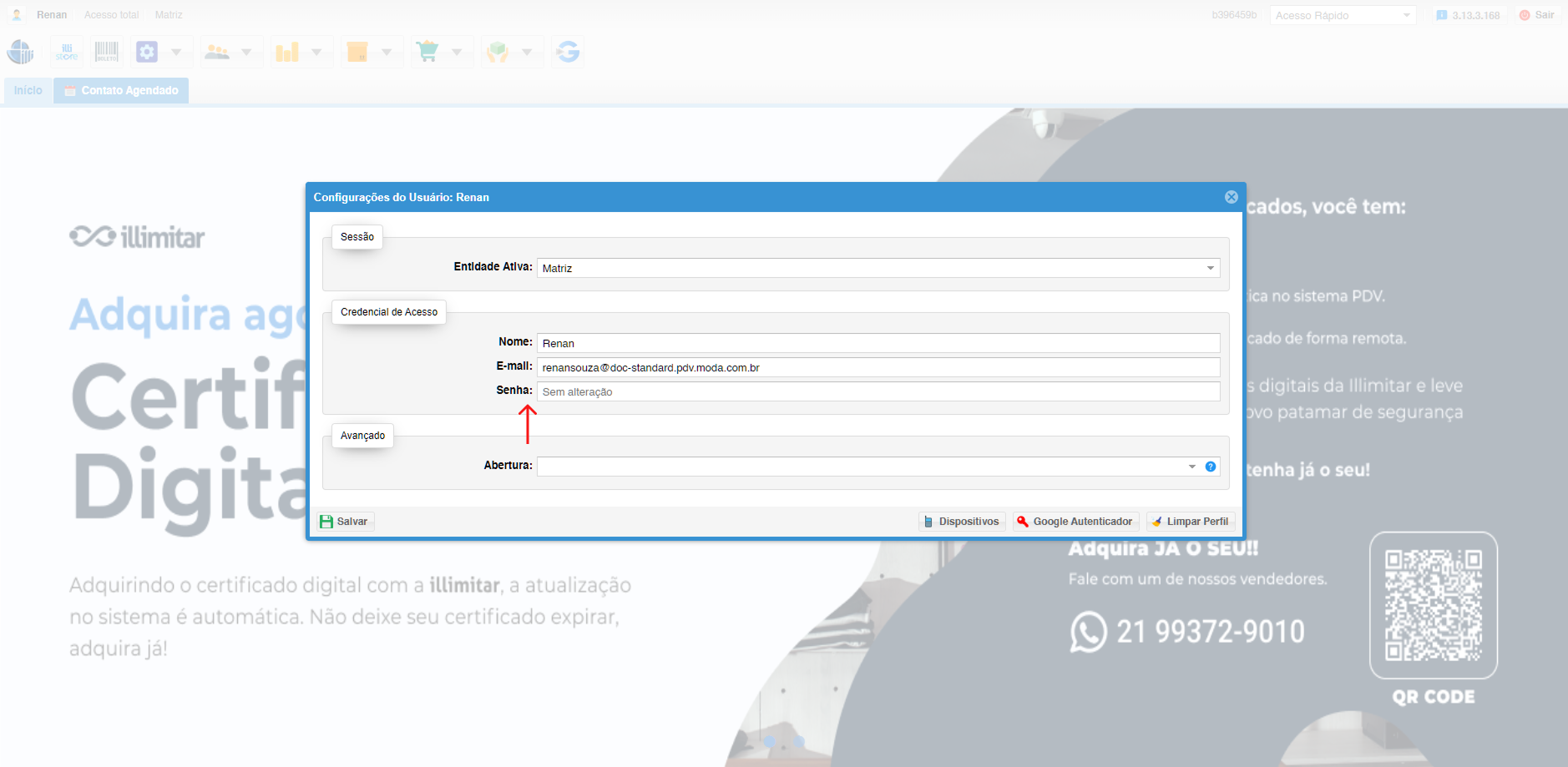The width and height of the screenshot is (1568, 767).
Task: Open the illi store icon in toolbar
Action: [66, 52]
